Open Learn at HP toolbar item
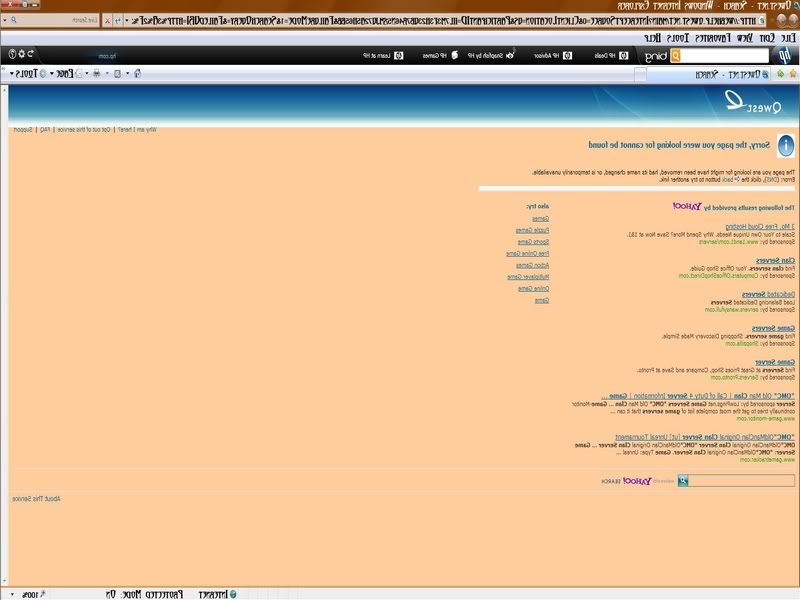 click(383, 56)
